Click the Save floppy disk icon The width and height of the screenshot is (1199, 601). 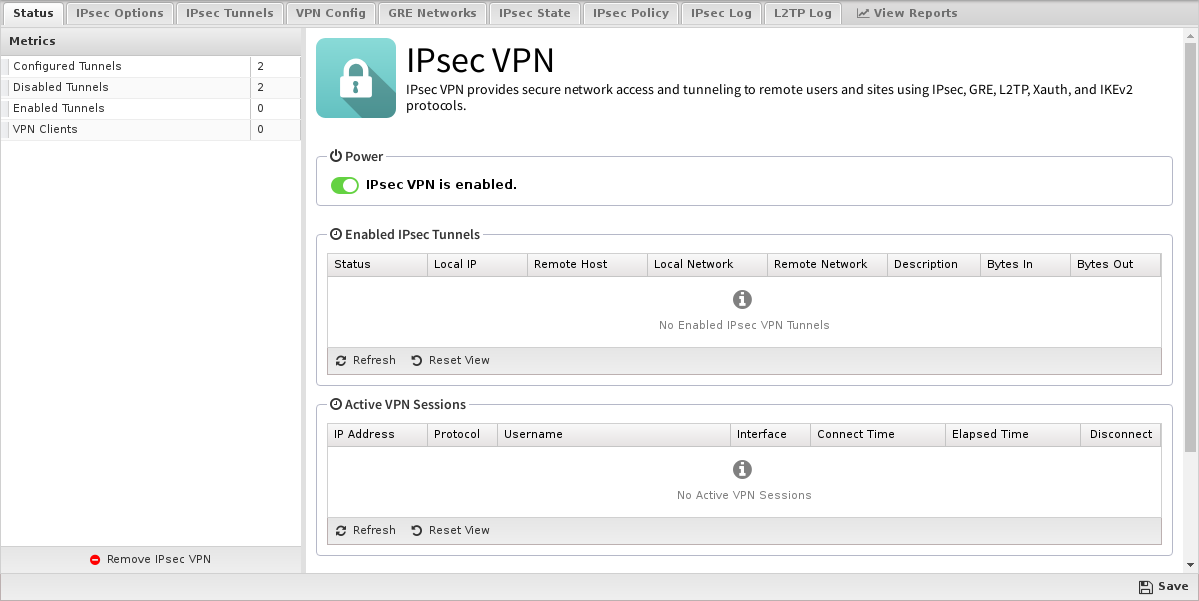[x=1145, y=586]
